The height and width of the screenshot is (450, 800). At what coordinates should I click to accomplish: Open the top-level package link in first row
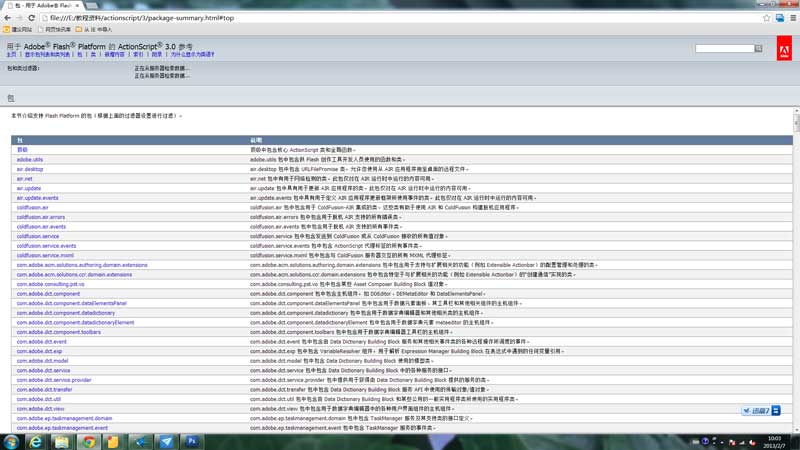coord(22,150)
